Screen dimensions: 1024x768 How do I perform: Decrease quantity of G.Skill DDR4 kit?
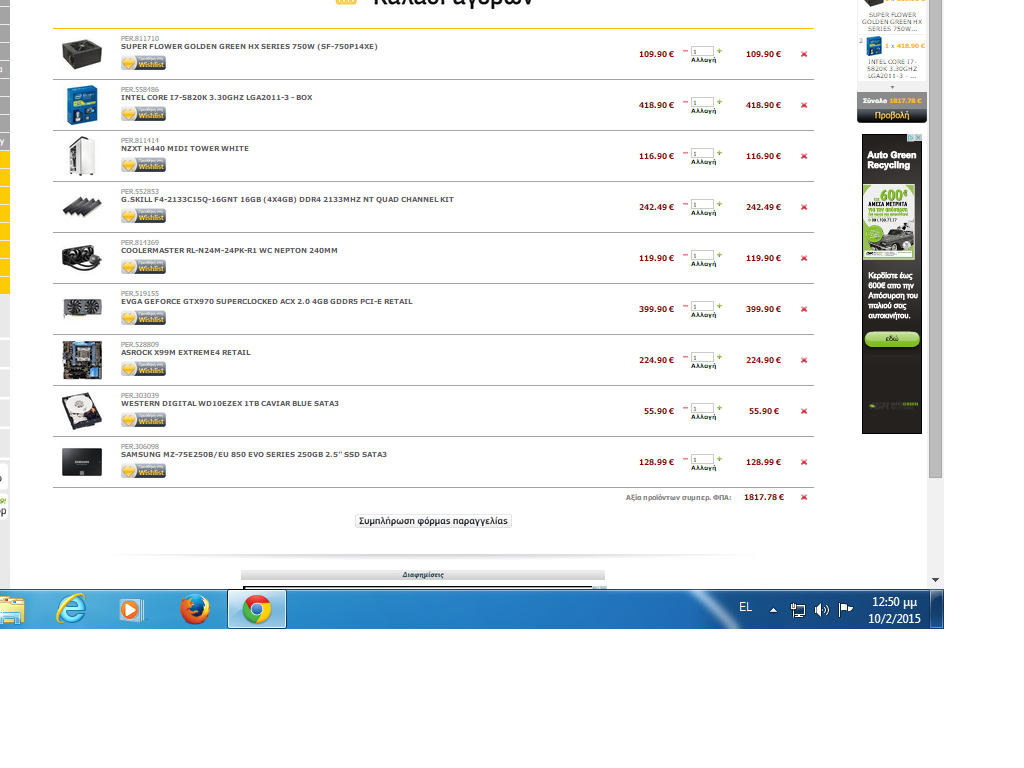click(x=685, y=204)
